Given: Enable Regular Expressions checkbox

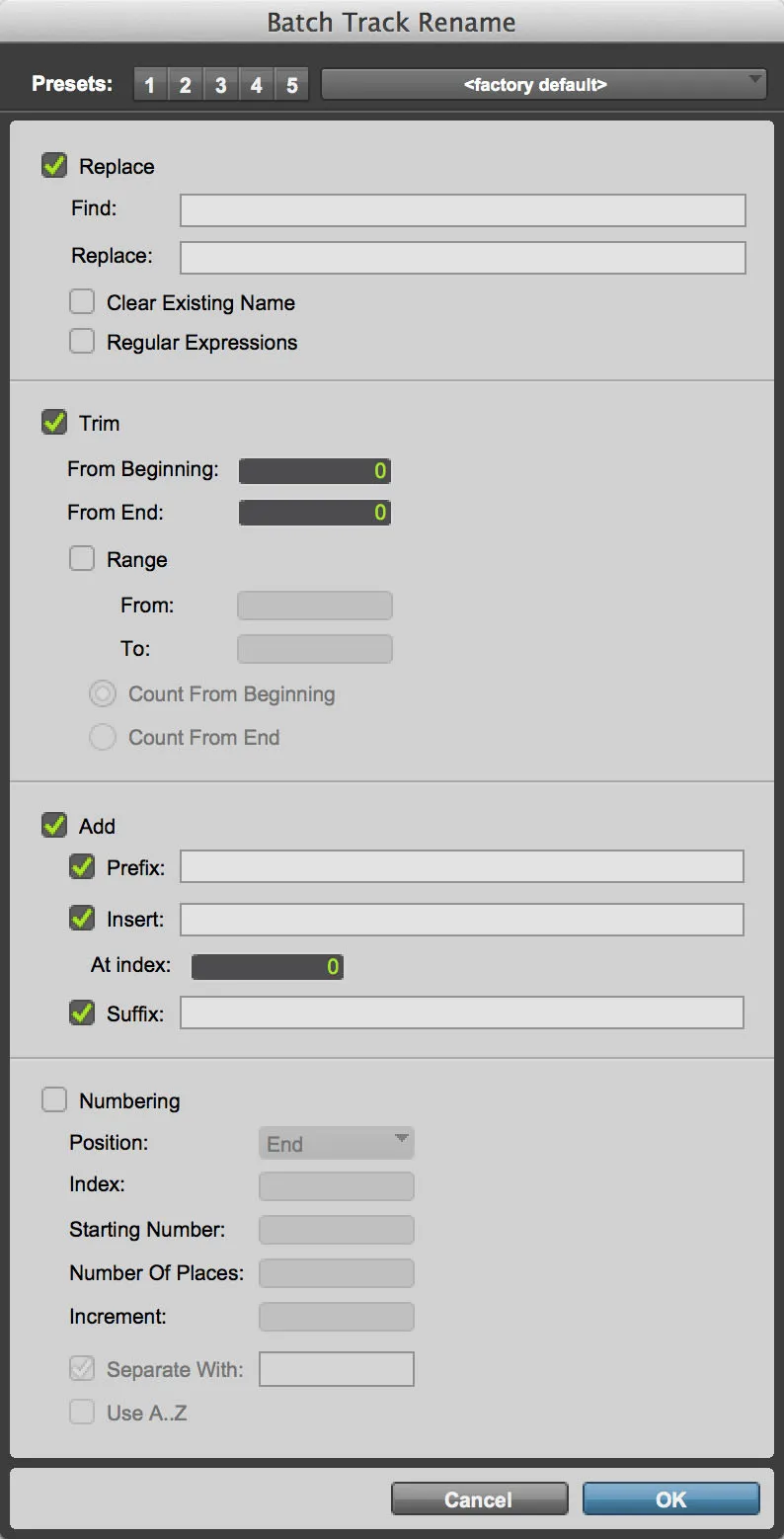Looking at the screenshot, I should pyautogui.click(x=82, y=342).
